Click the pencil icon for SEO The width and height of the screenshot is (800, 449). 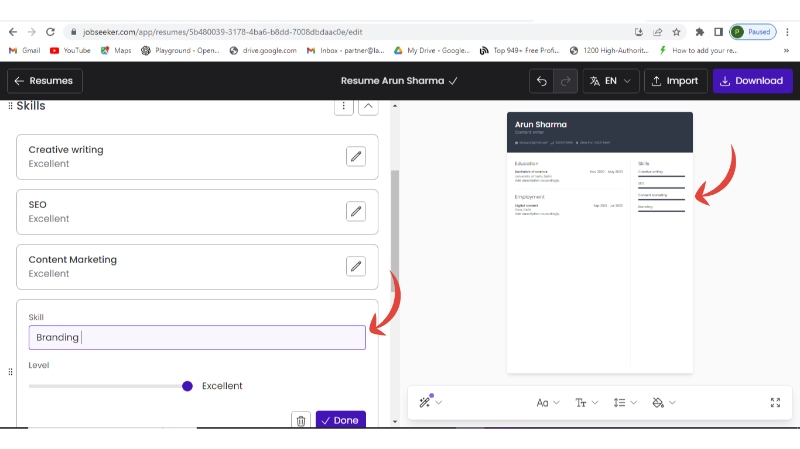click(355, 211)
